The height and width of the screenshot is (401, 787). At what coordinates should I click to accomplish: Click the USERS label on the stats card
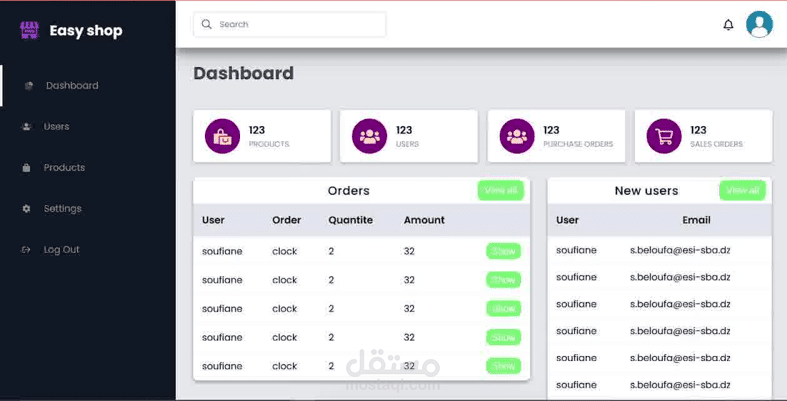[x=408, y=144]
